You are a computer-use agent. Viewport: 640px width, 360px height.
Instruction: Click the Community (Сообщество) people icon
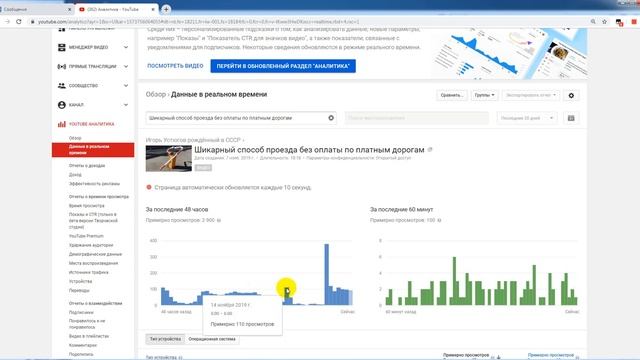coord(62,86)
